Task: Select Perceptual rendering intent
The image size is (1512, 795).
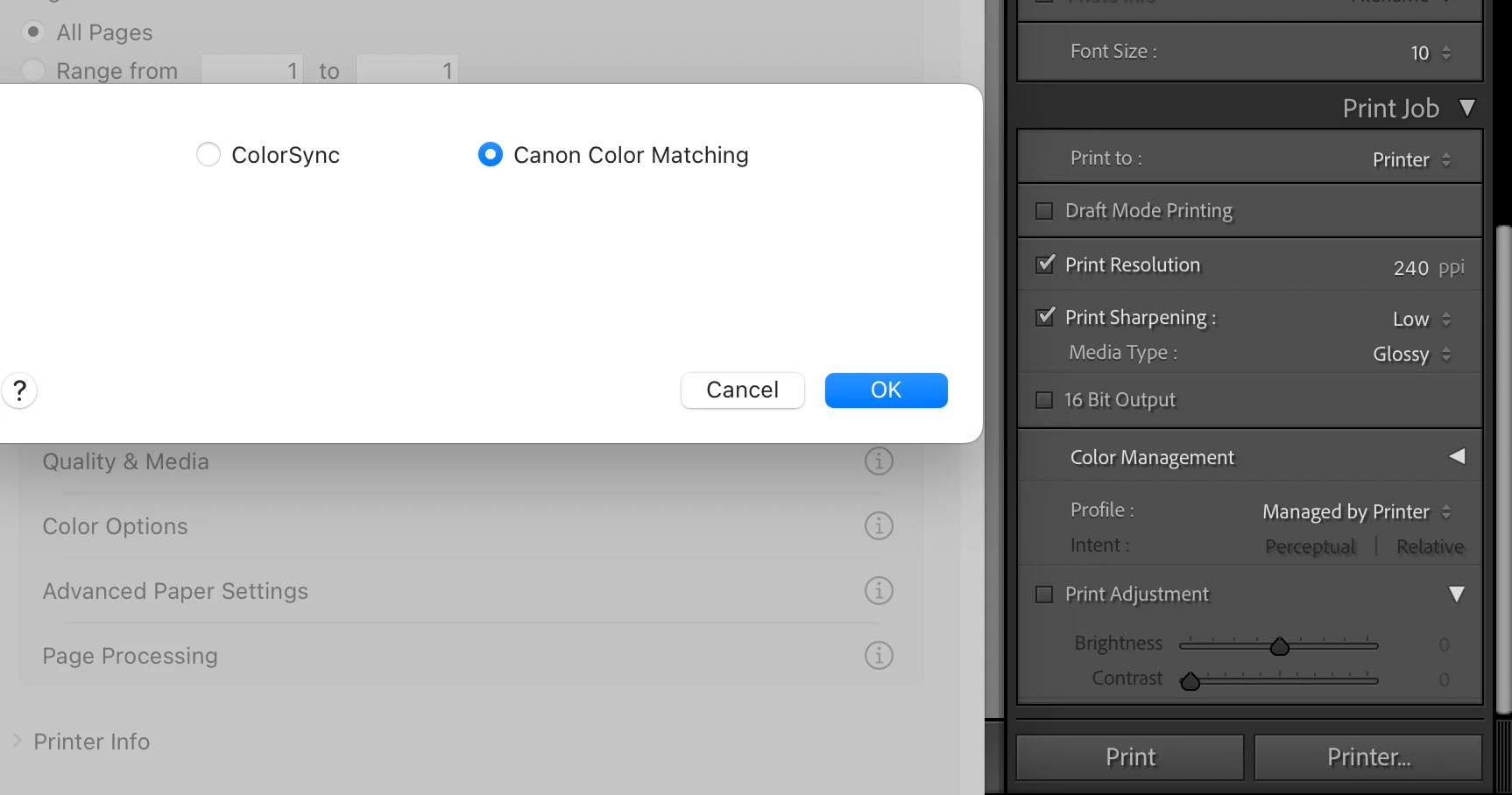Action: click(x=1311, y=546)
